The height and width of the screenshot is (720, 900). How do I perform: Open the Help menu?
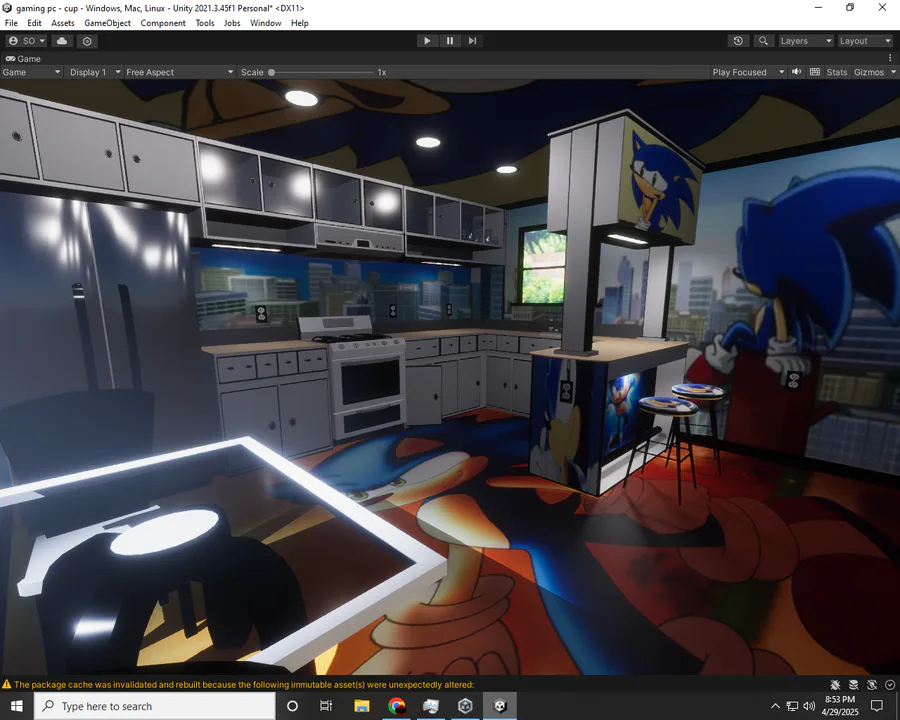[300, 23]
